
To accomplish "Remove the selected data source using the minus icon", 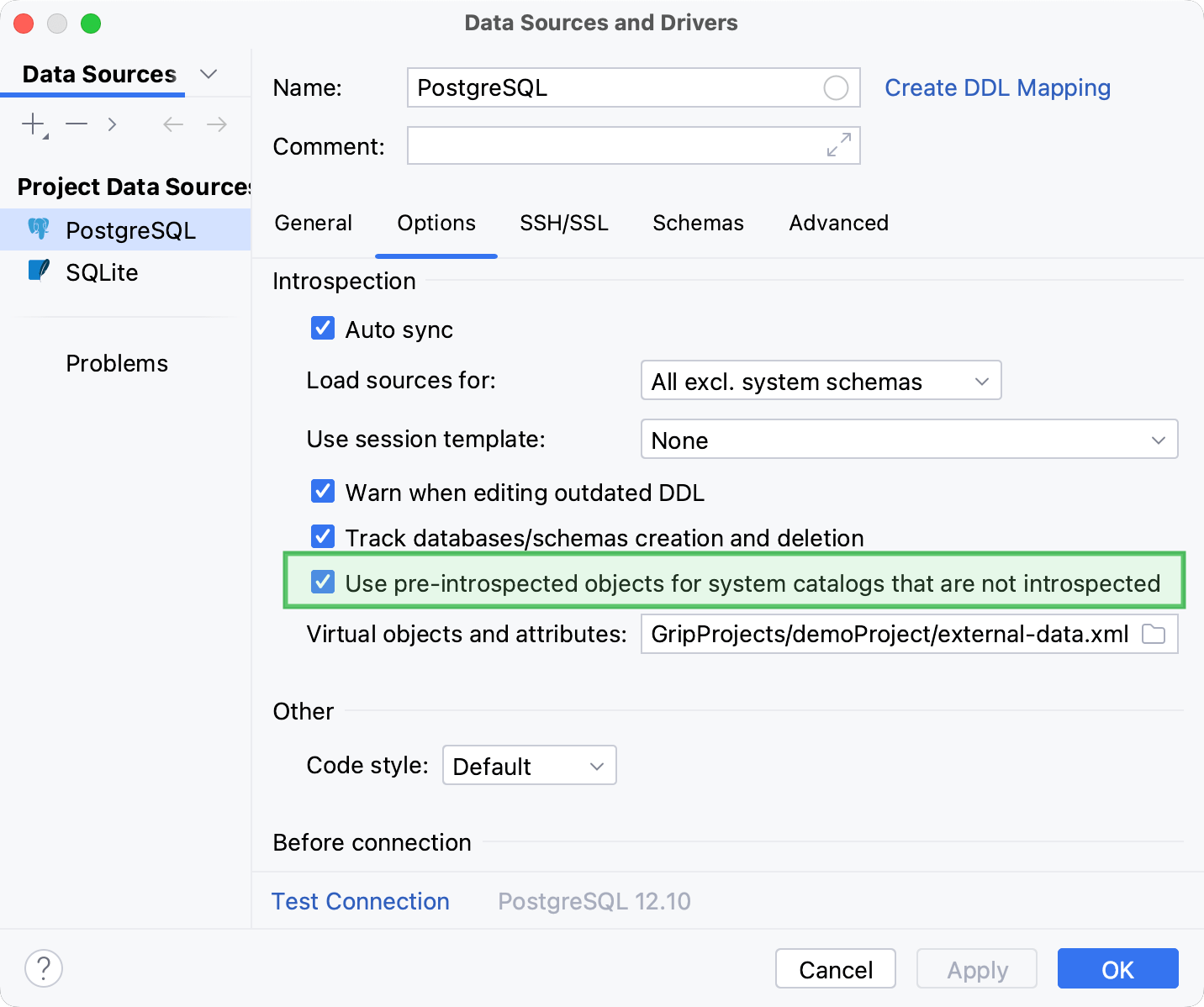I will (x=76, y=124).
